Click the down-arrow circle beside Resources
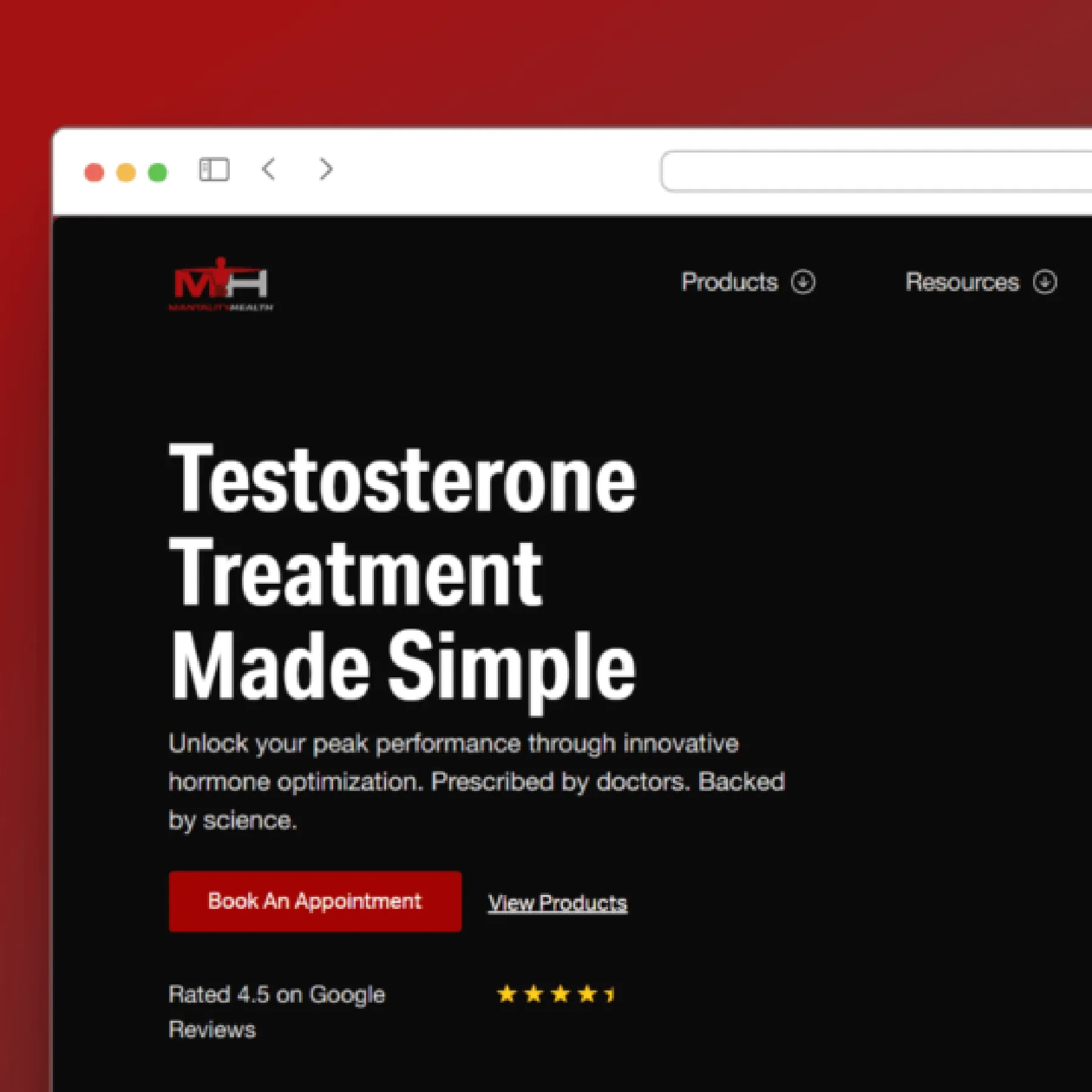This screenshot has height=1092, width=1092. pos(1045,282)
